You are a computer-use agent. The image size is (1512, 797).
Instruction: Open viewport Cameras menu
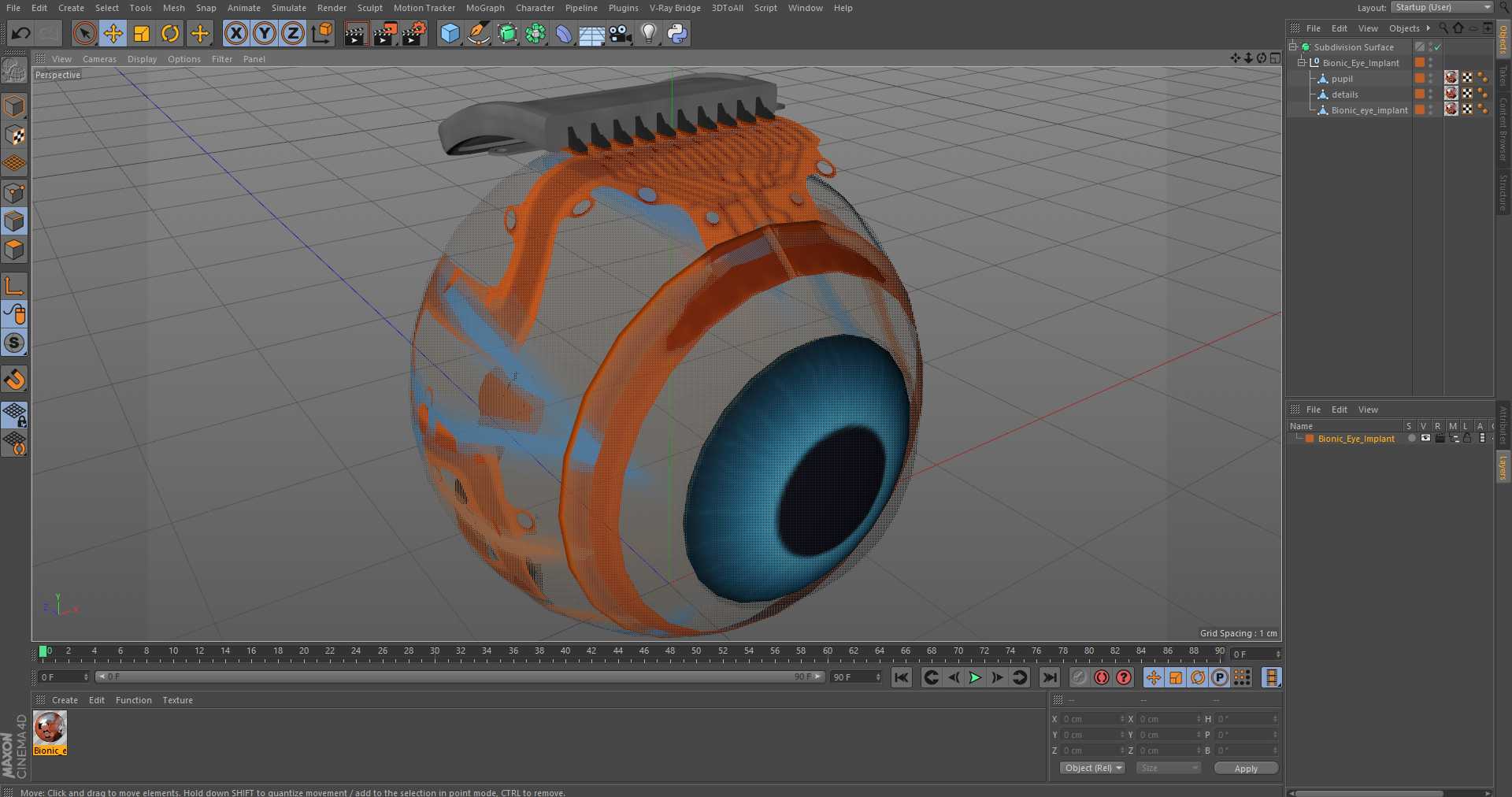pos(99,59)
